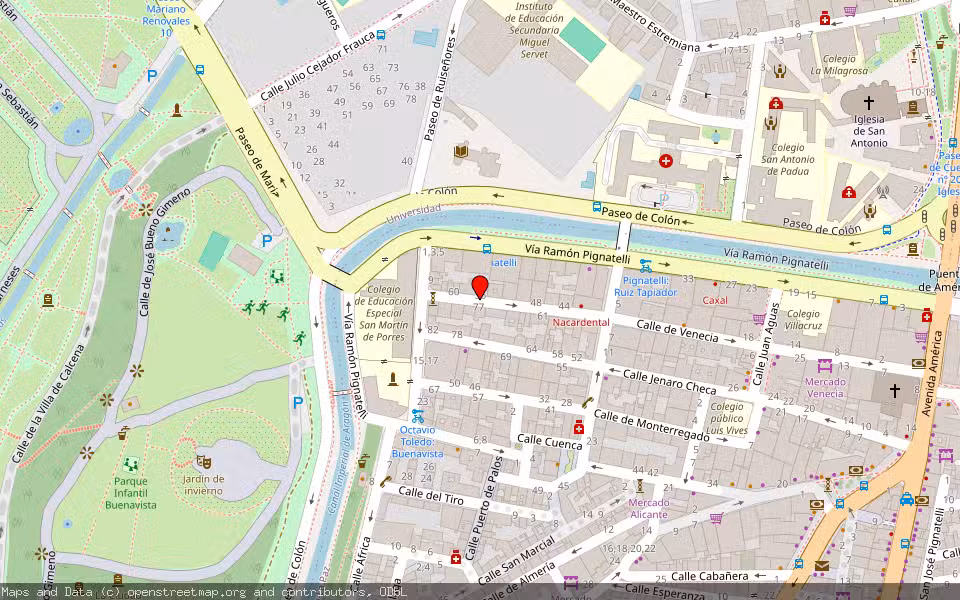960x600 pixels.
Task: Click the Nacardental label
Action: click(x=581, y=322)
